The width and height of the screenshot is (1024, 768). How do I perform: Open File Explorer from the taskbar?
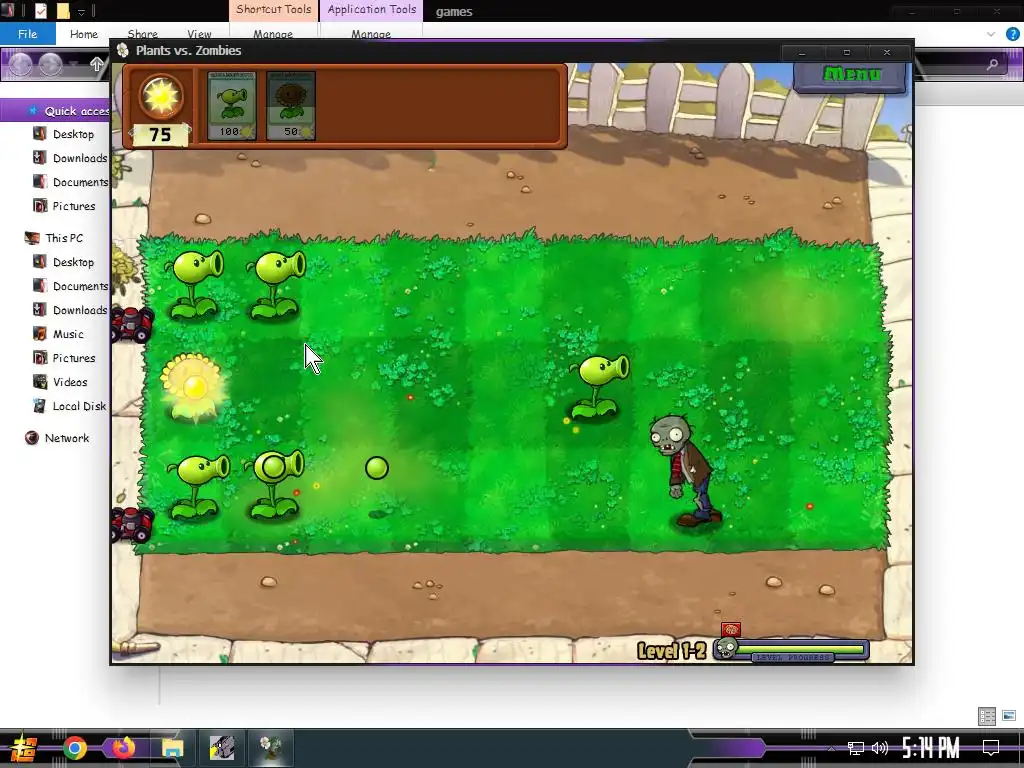coord(172,748)
